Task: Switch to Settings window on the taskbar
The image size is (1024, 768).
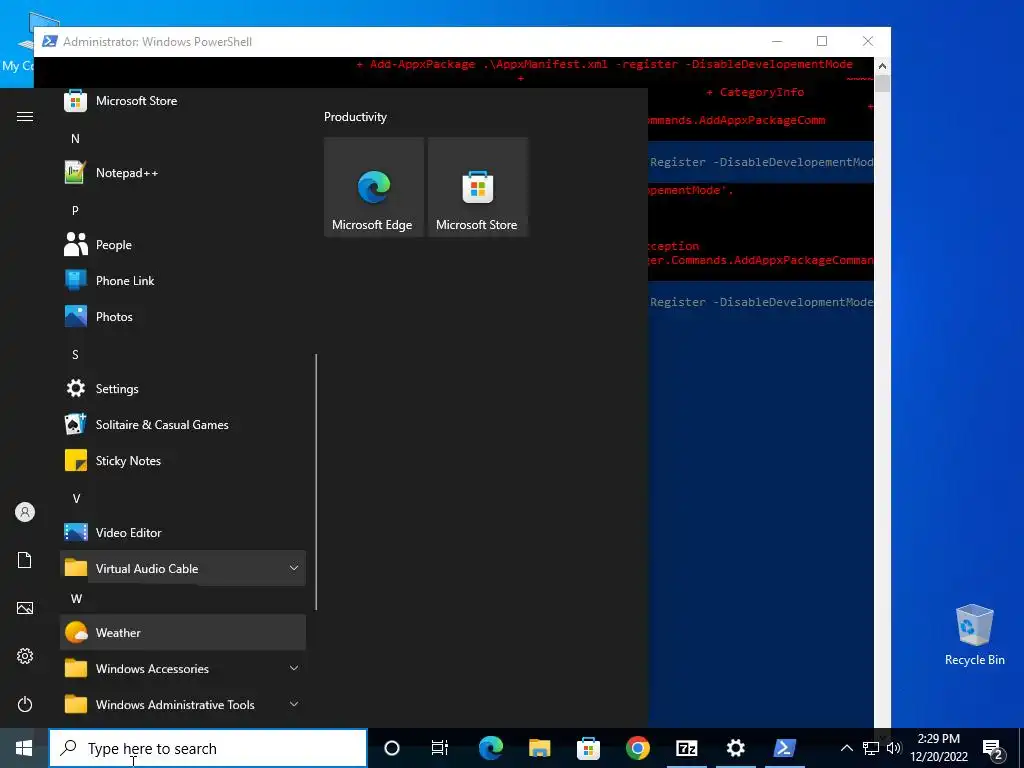Action: 735,748
